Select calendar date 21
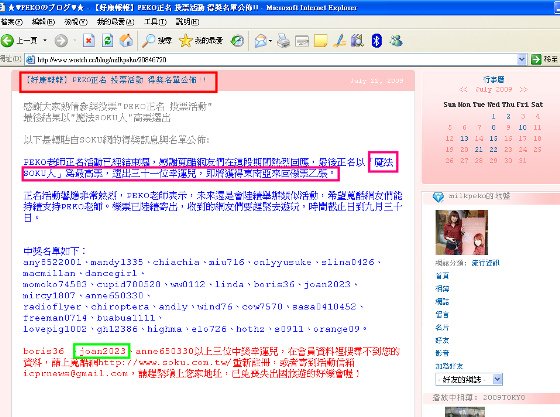 click(479, 150)
